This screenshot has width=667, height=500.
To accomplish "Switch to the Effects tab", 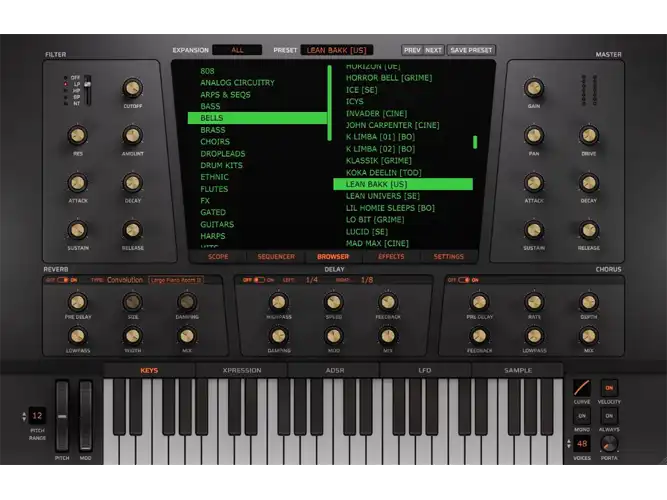I will coord(391,257).
